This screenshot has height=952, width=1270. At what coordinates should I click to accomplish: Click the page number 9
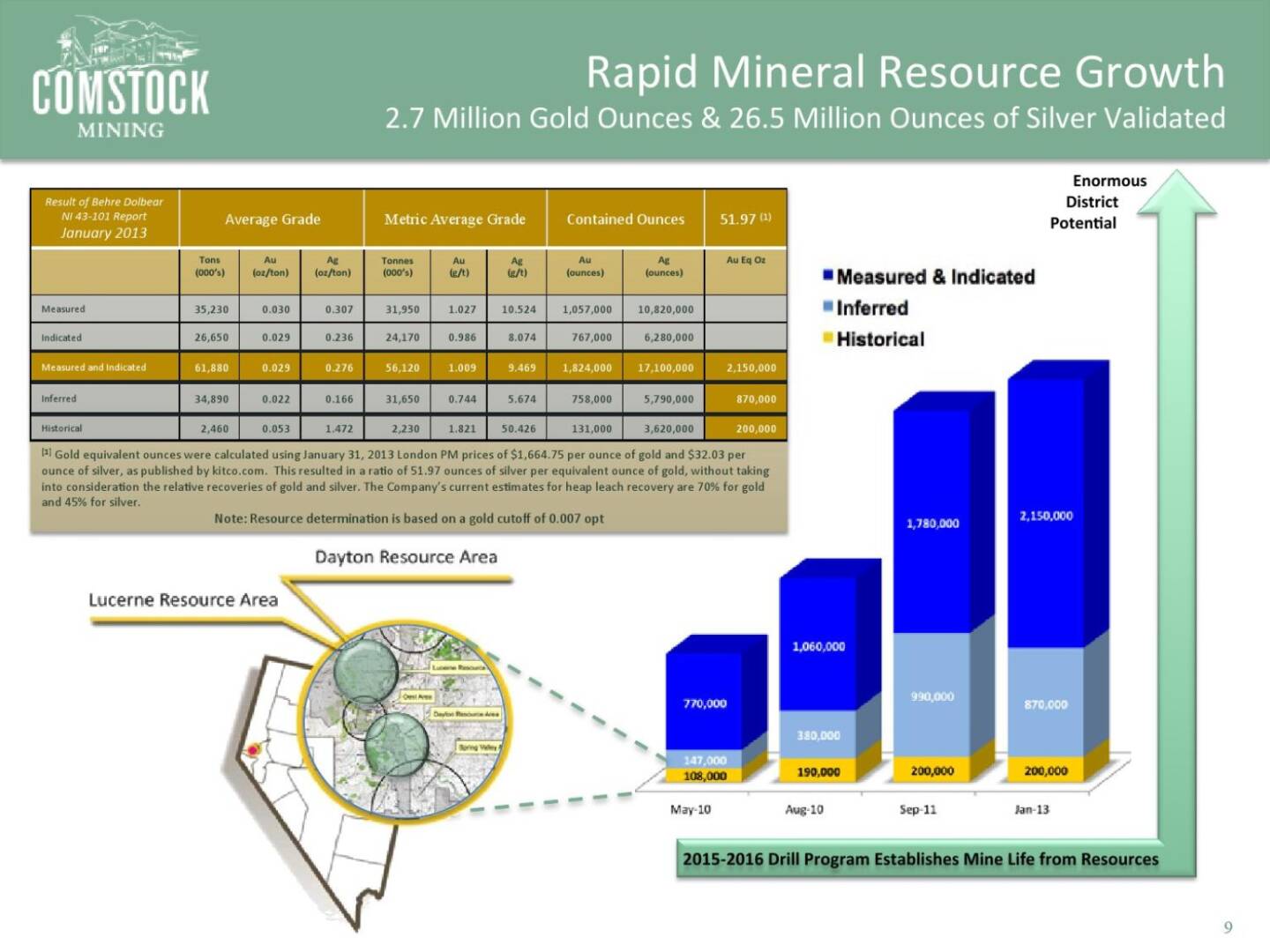tap(1228, 926)
